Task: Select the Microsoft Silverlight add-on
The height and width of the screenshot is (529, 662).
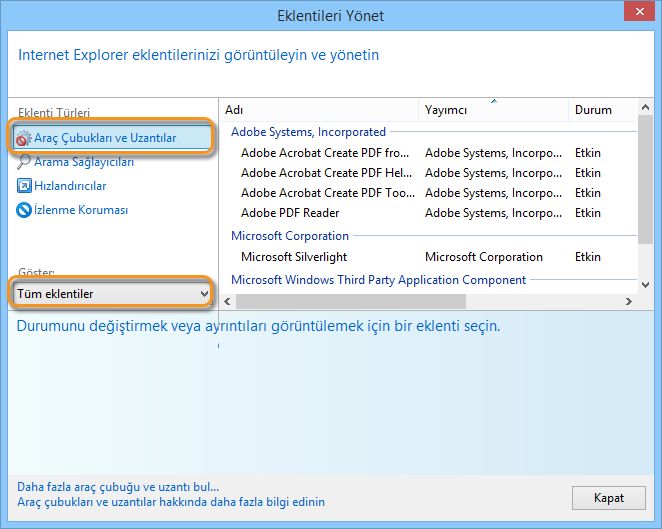Action: click(294, 257)
